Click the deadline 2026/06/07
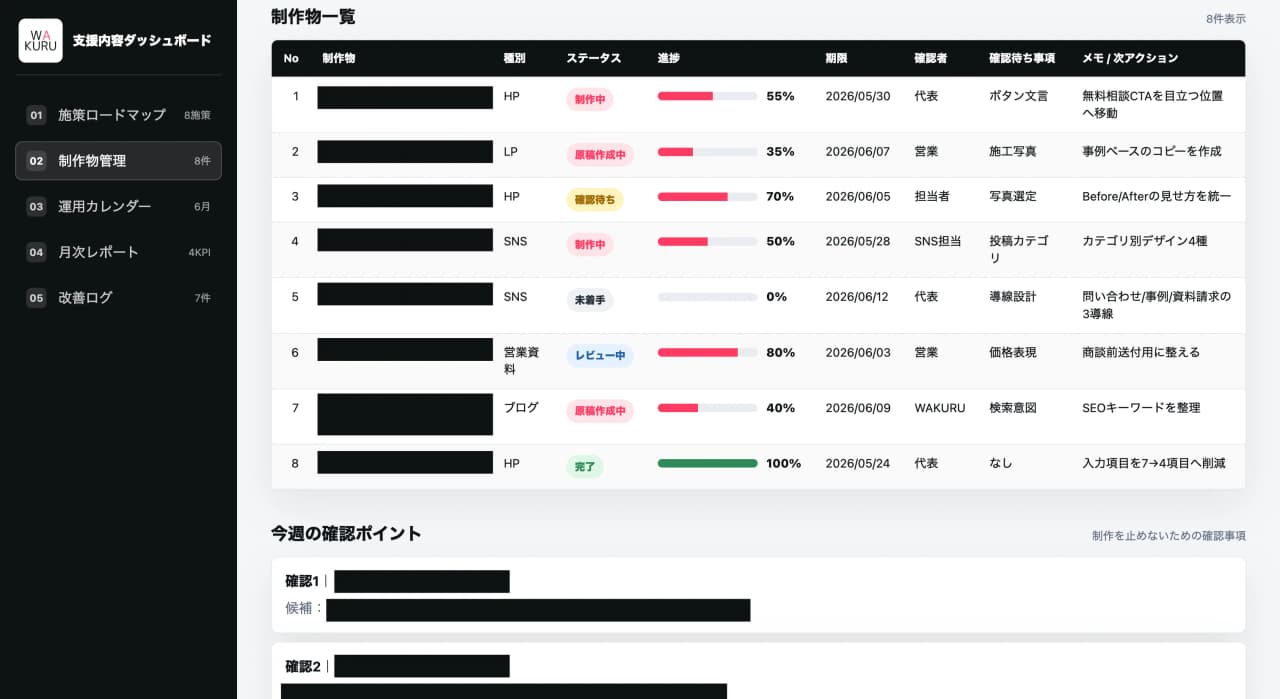Screen dimensions: 1280x699 coord(858,152)
